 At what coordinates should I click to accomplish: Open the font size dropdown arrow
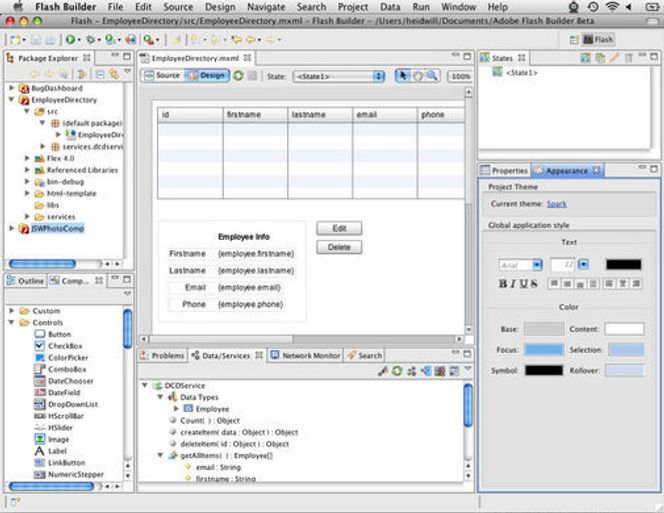(x=584, y=265)
